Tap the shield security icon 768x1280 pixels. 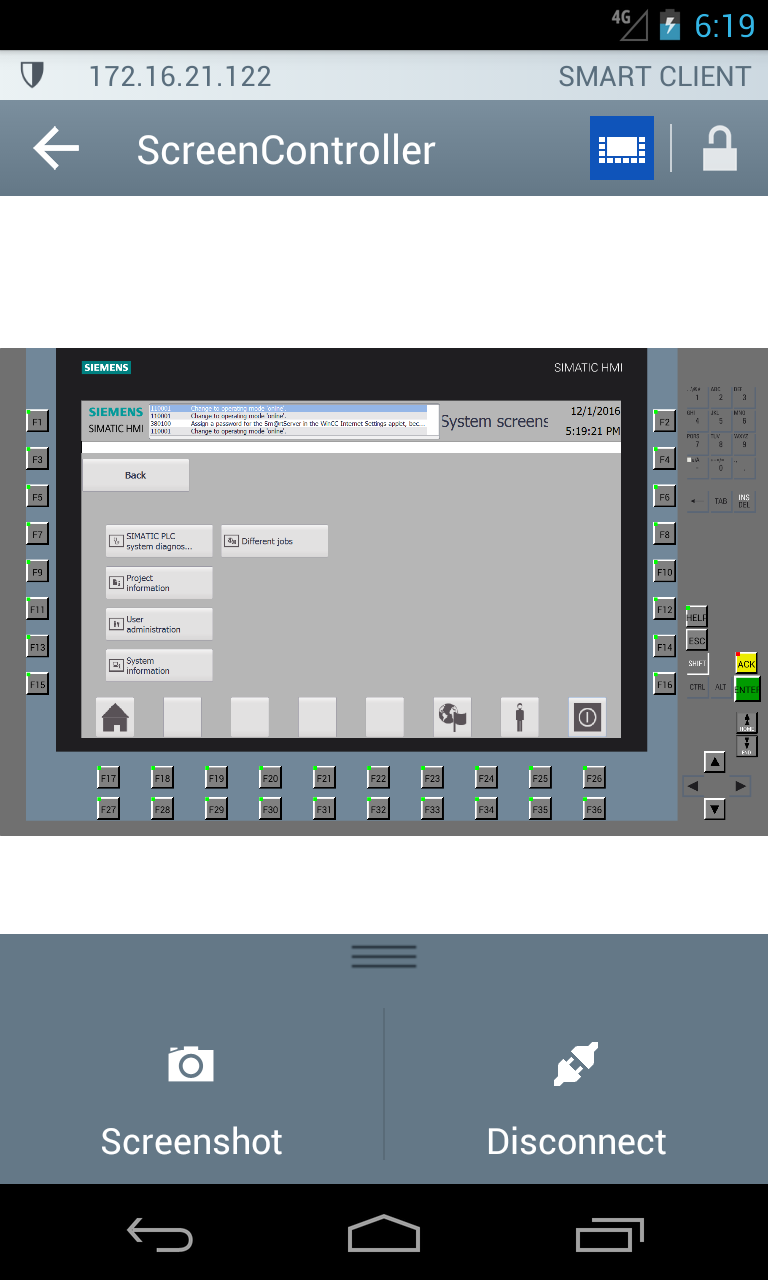(x=32, y=76)
